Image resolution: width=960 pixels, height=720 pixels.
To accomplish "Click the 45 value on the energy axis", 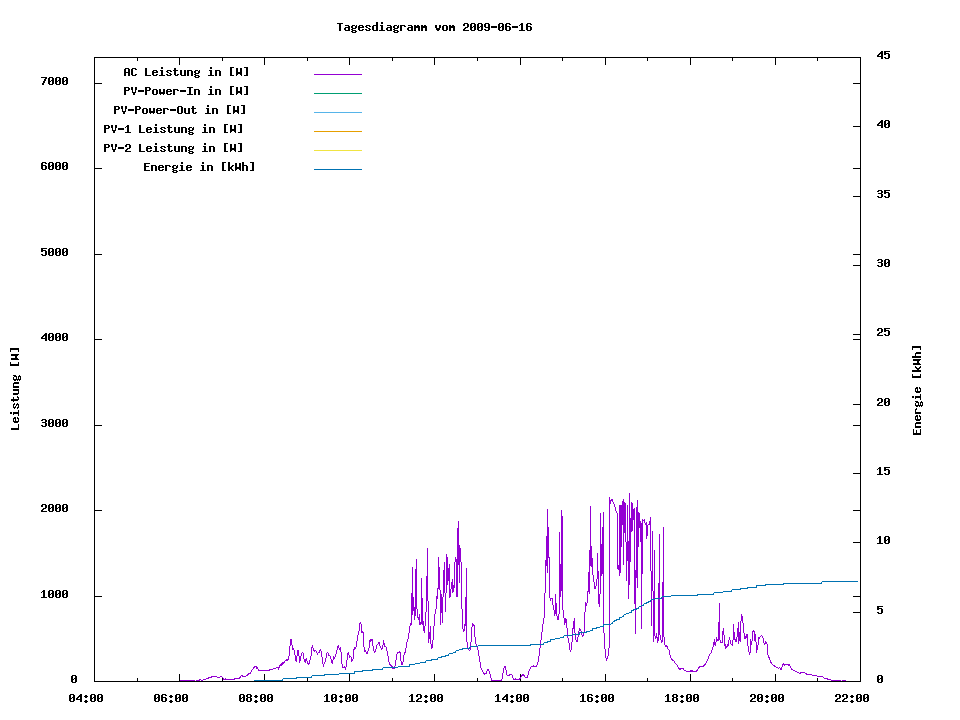I will pyautogui.click(x=883, y=55).
